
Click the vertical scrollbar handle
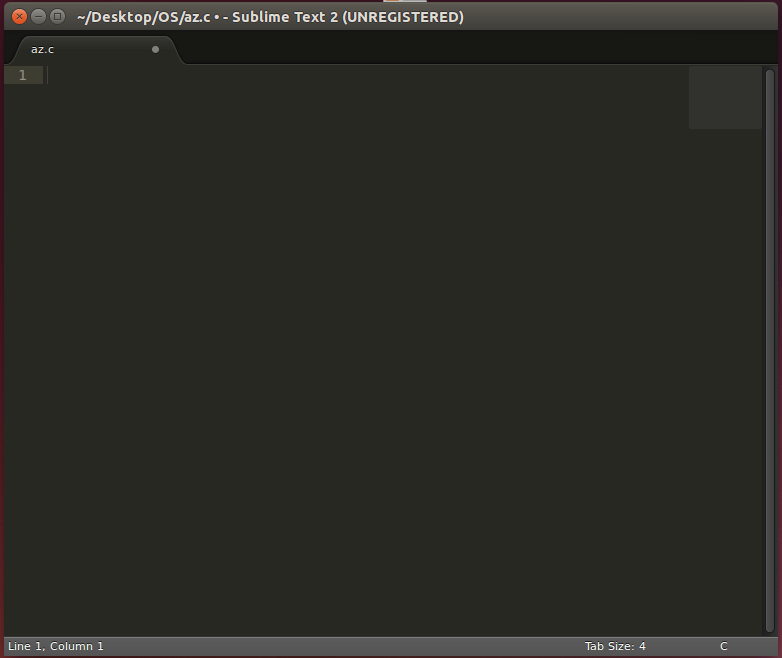coord(769,350)
